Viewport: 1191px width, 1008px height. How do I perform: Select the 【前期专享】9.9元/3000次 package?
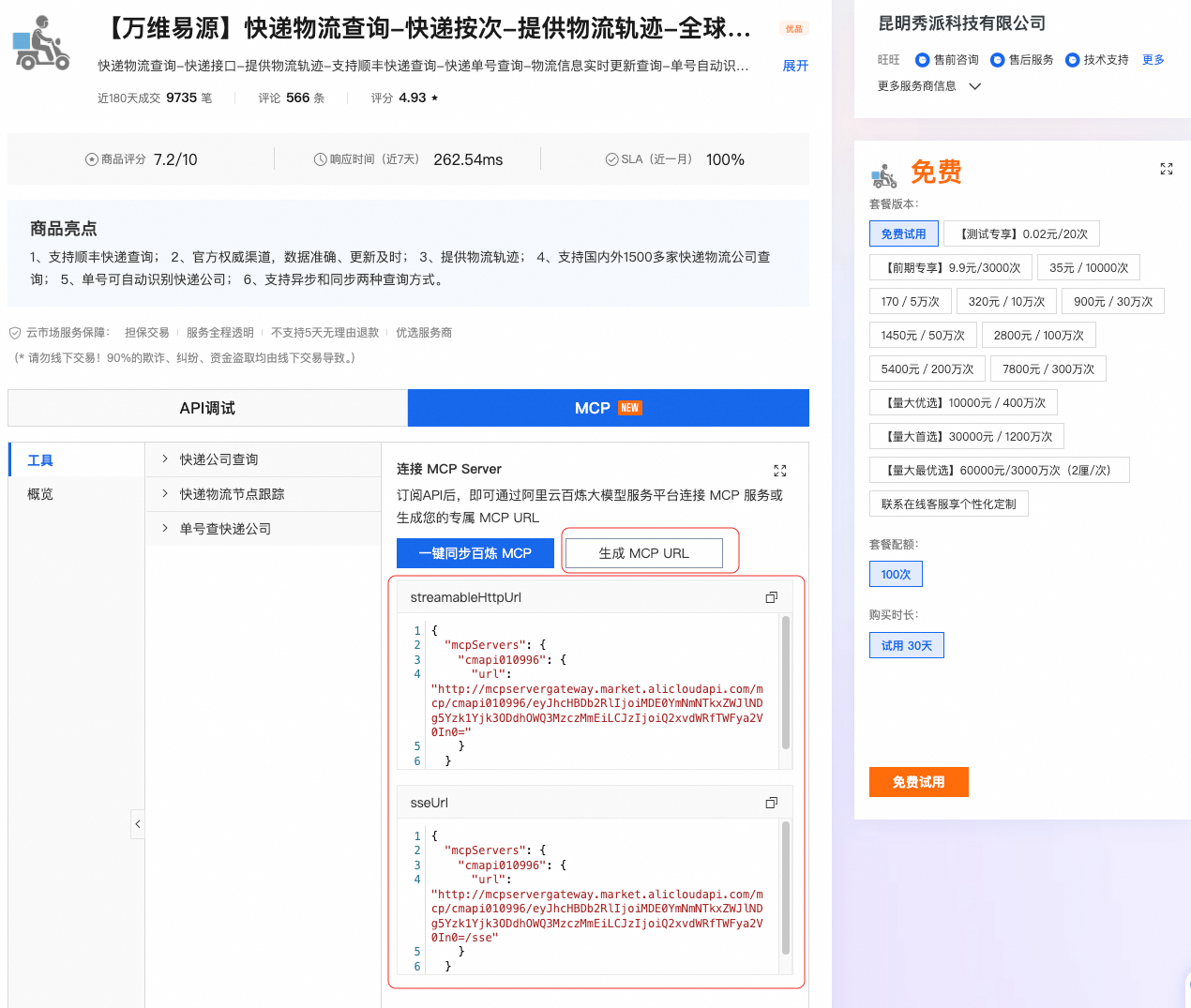pos(951,268)
